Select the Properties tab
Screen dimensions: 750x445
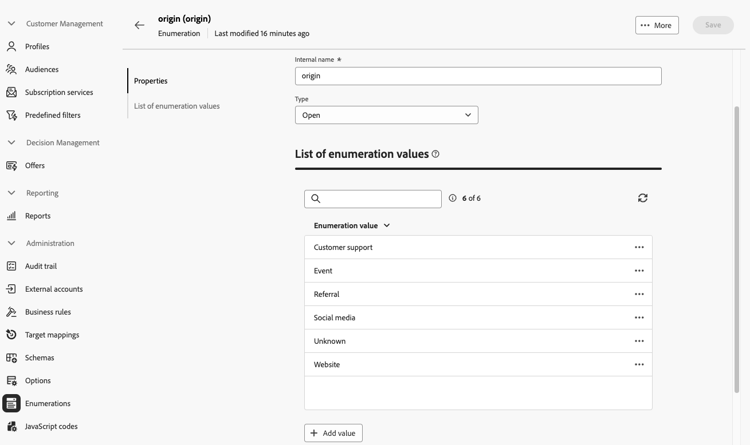click(x=151, y=81)
